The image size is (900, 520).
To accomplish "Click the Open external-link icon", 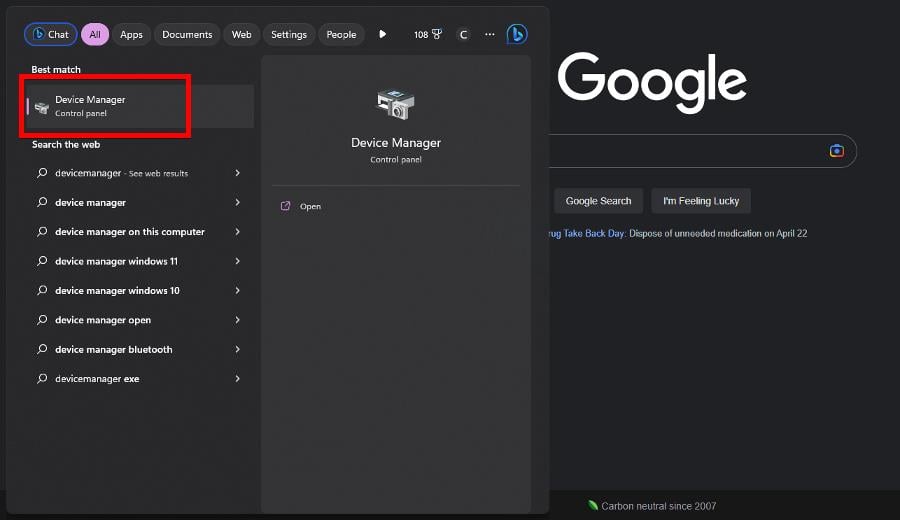I will (285, 206).
